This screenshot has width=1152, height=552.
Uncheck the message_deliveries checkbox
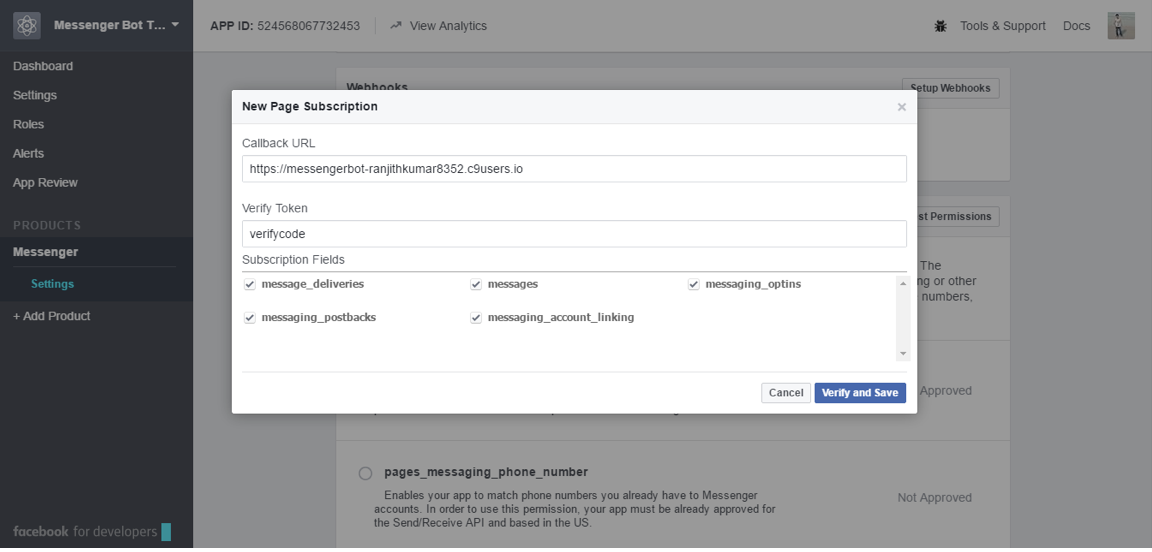tap(250, 285)
